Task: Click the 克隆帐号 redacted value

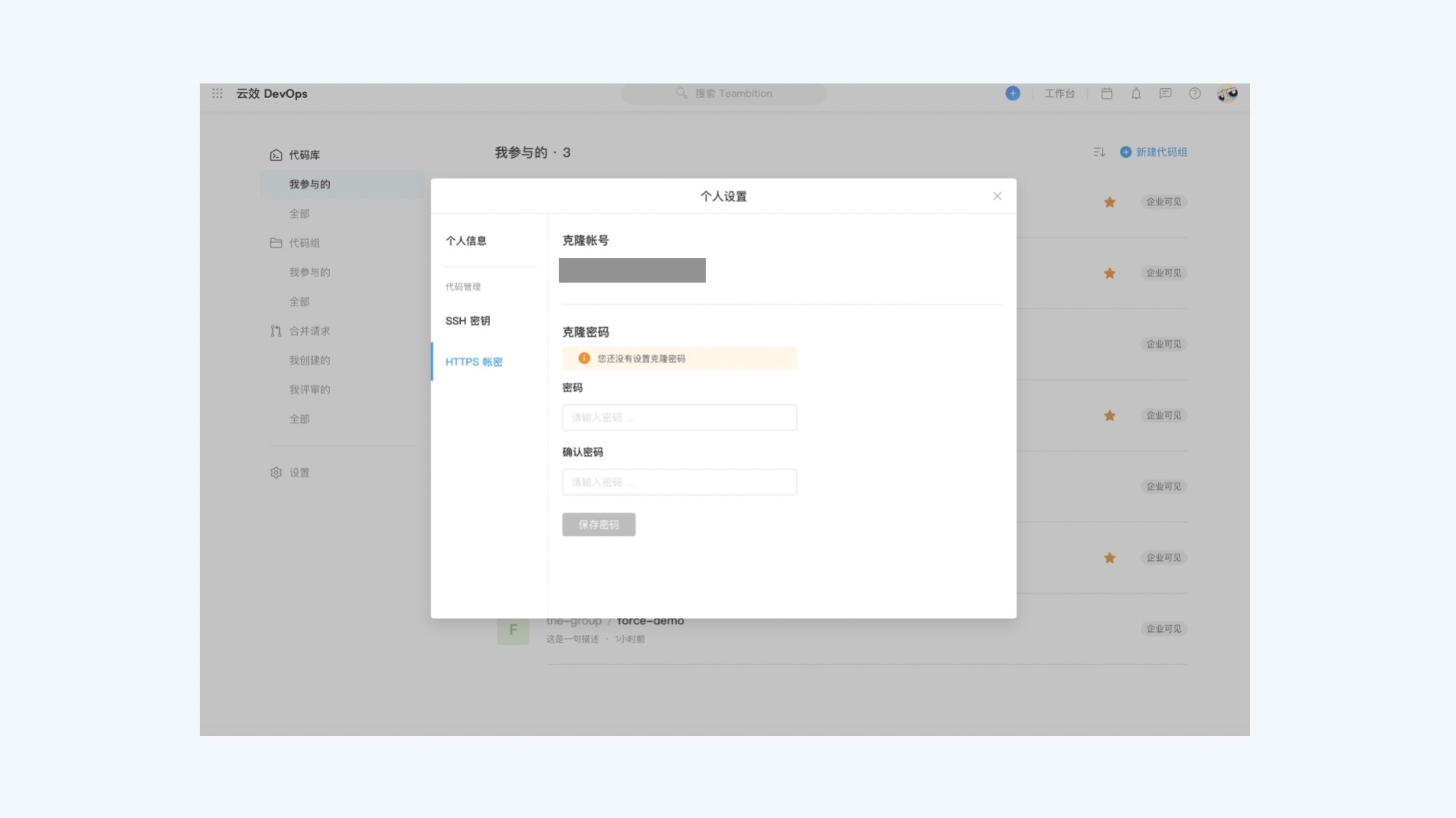Action: pyautogui.click(x=632, y=270)
